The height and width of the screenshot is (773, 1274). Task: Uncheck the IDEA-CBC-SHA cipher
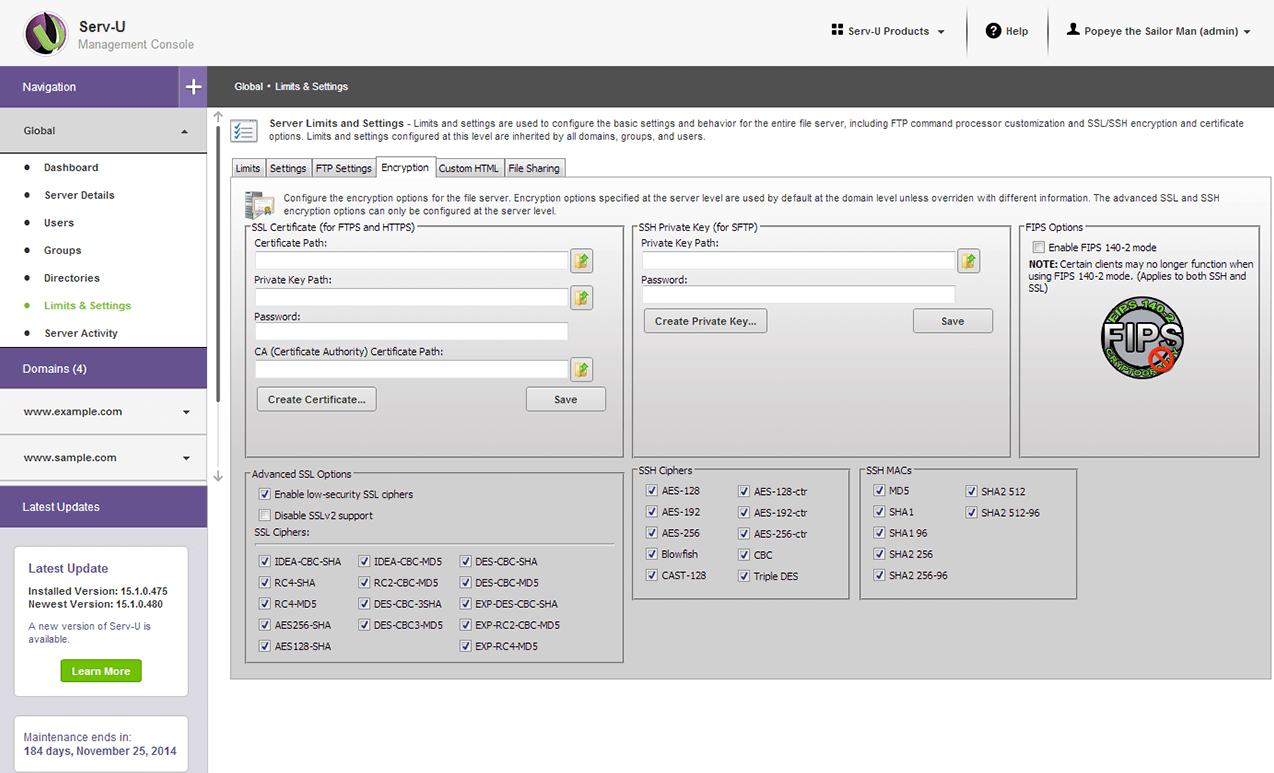click(265, 562)
